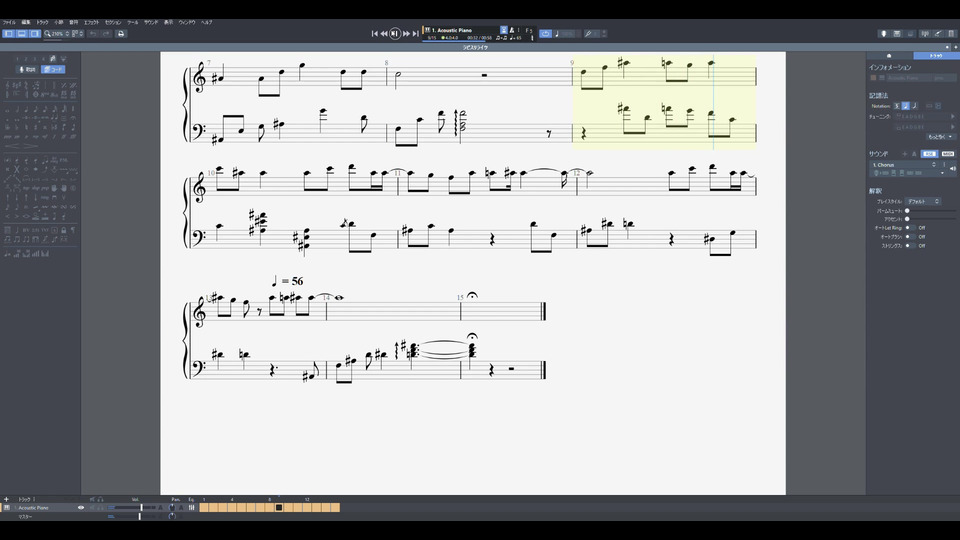Open the Acoustic Piano track EQ icon
The width and height of the screenshot is (960, 540).
pos(192,508)
